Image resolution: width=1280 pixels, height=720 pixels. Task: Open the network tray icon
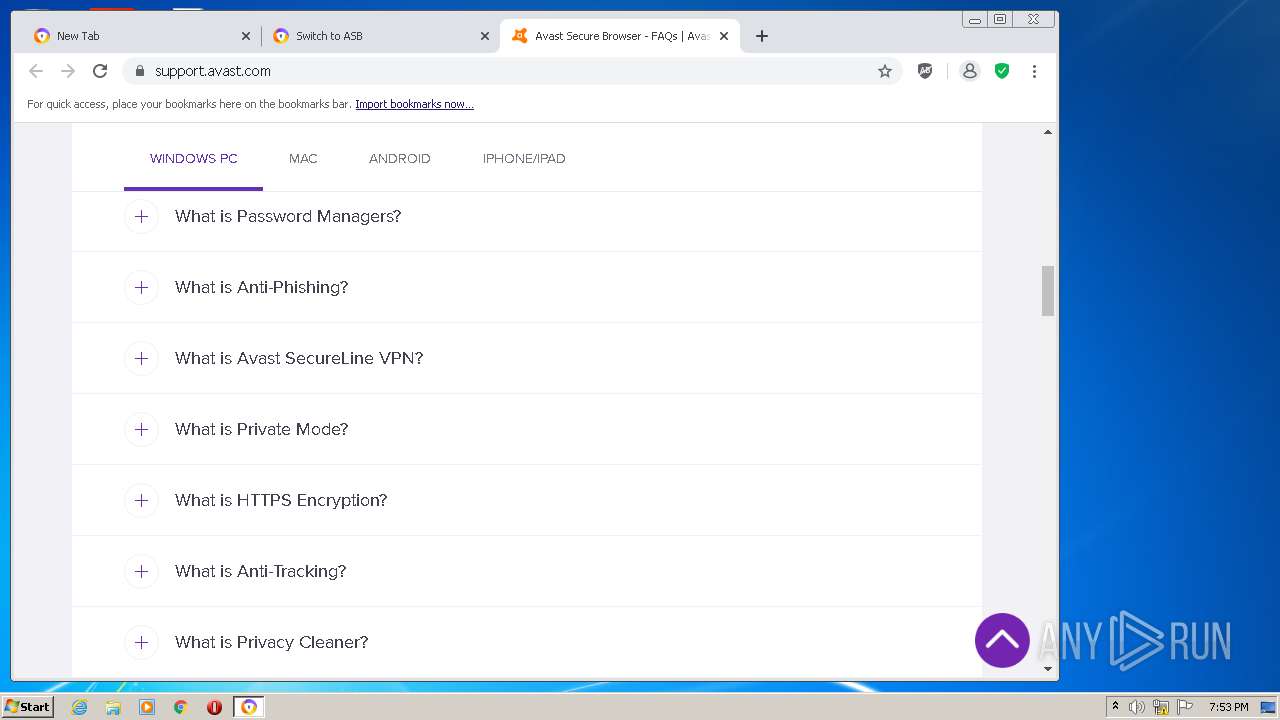tap(1161, 707)
